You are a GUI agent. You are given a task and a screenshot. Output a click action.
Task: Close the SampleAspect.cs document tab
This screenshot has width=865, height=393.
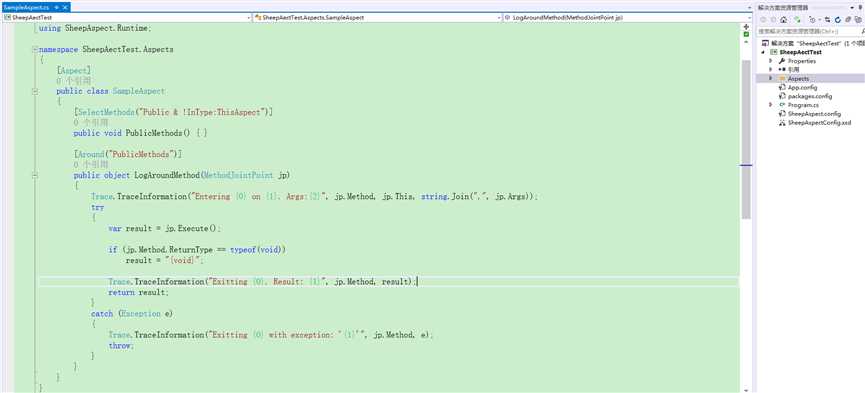point(65,7)
